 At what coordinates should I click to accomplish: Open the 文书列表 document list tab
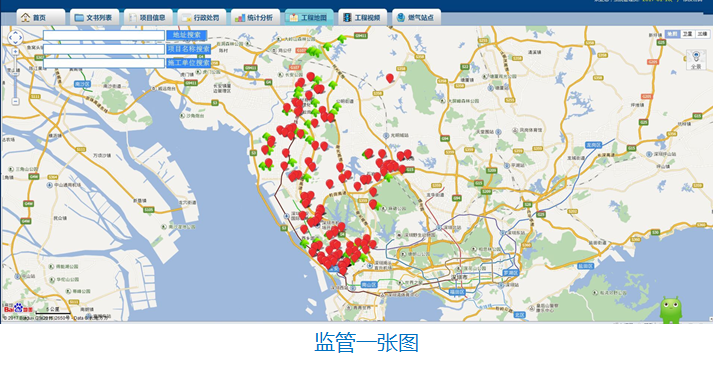point(95,18)
